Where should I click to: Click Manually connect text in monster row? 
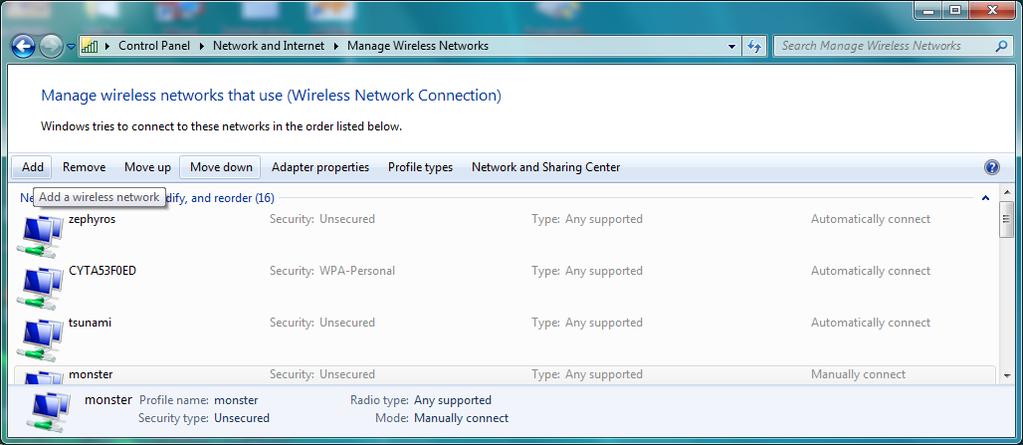click(x=858, y=375)
